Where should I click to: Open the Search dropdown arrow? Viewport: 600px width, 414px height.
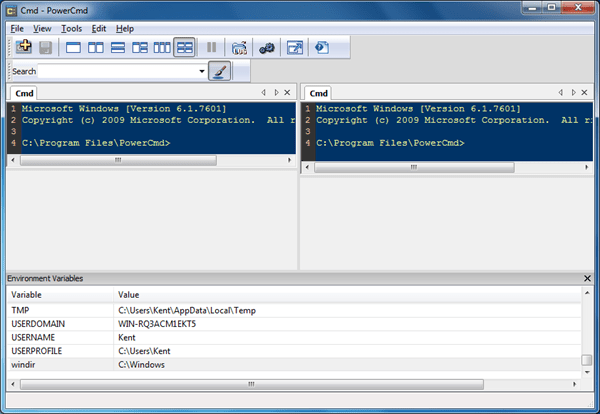pos(202,71)
